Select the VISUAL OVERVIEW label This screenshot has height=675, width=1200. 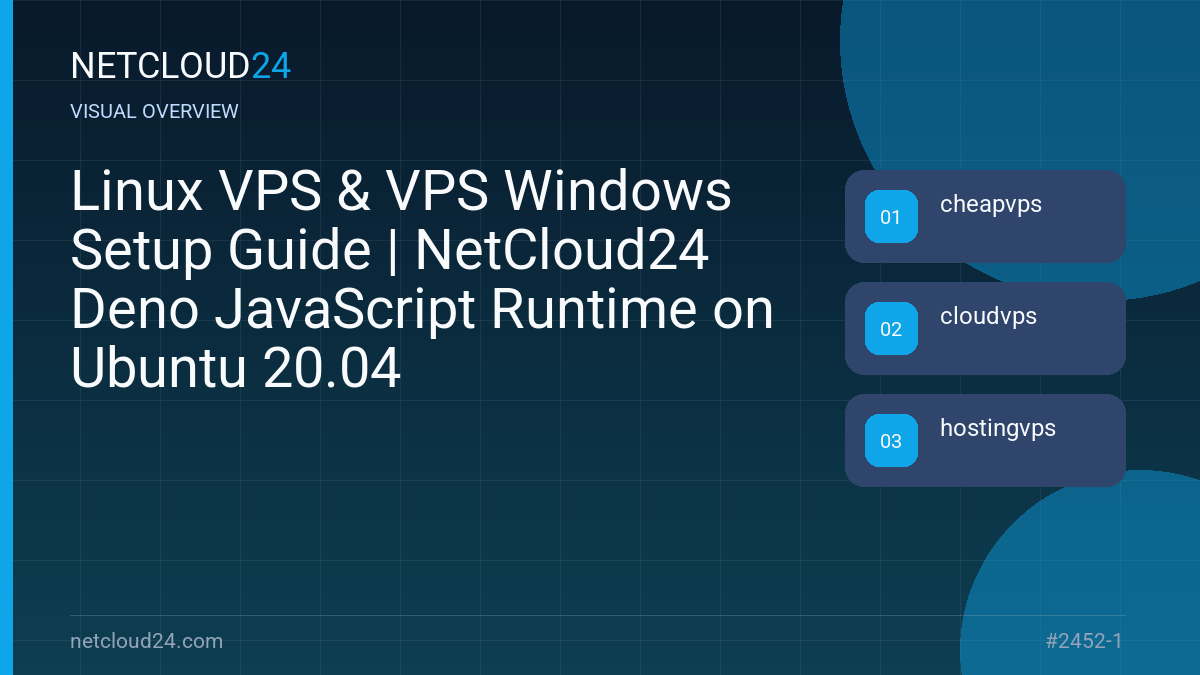155,111
